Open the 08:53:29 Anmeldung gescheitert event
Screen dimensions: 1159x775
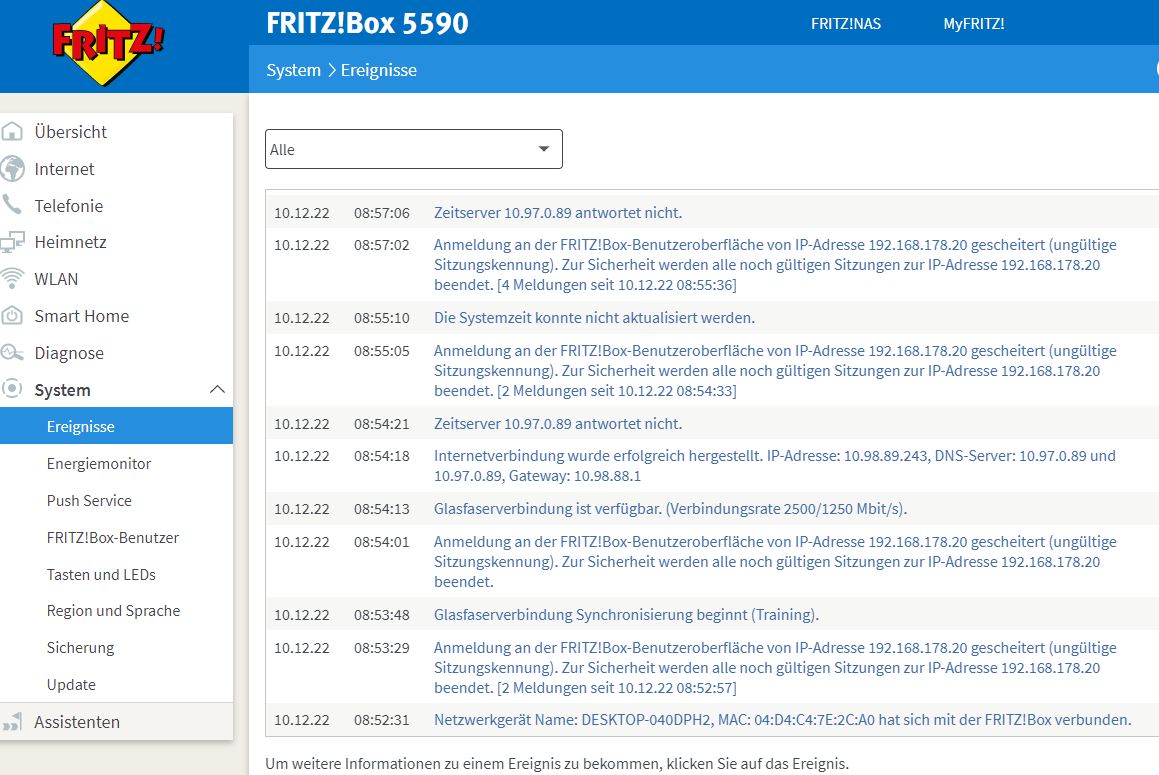point(775,667)
